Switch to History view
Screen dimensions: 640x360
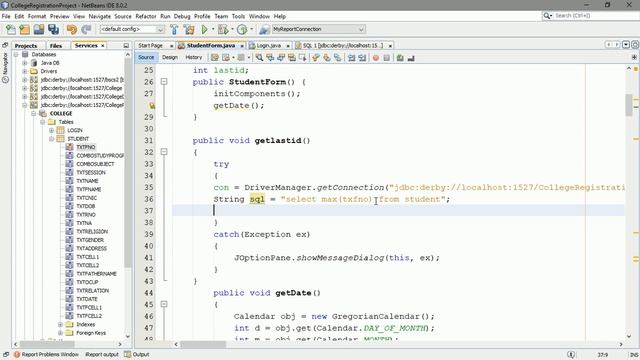[x=193, y=58]
